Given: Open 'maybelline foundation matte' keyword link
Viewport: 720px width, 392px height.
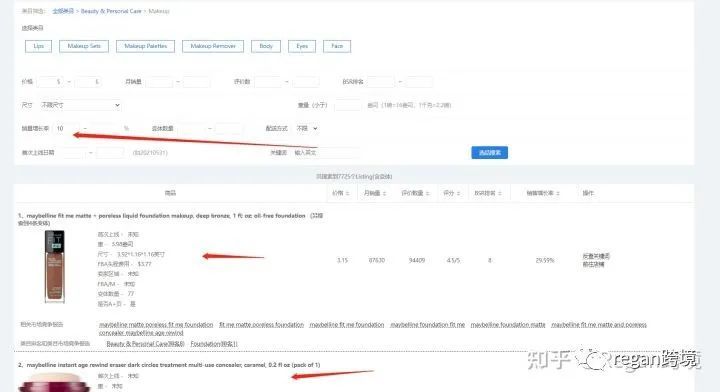Looking at the screenshot, I should click(508, 325).
